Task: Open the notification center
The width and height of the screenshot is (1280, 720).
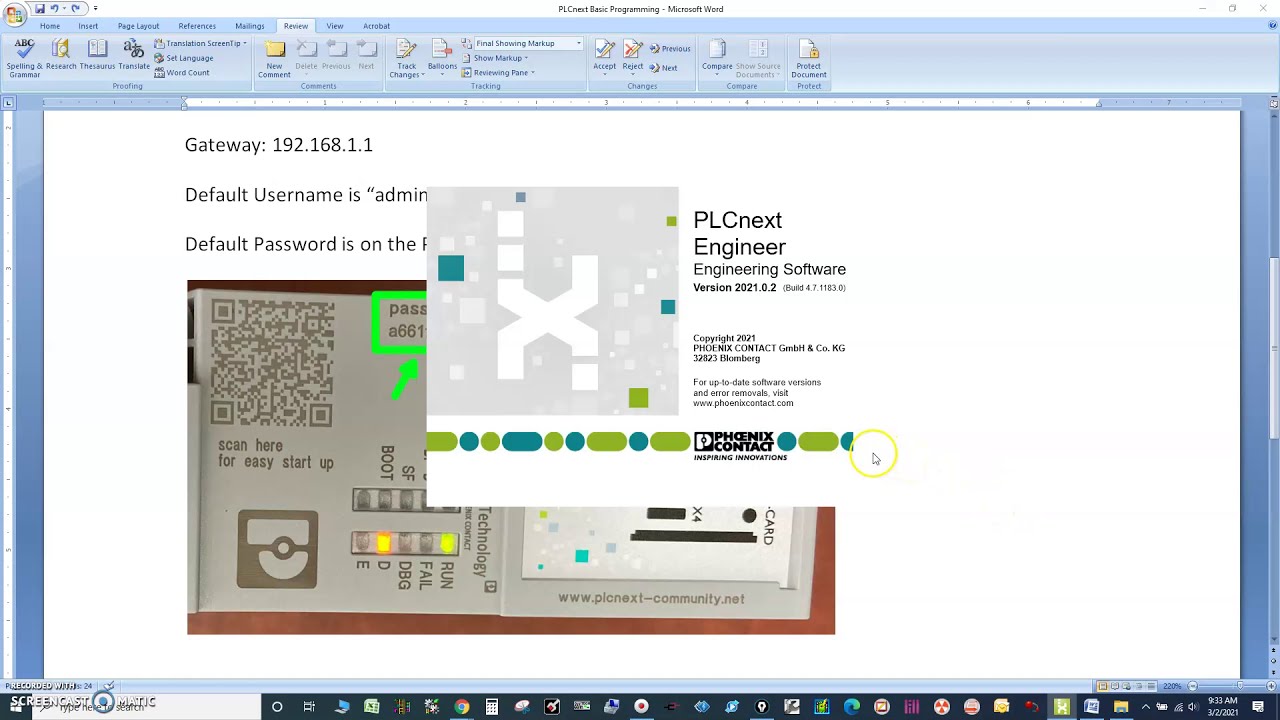Action: point(1258,707)
